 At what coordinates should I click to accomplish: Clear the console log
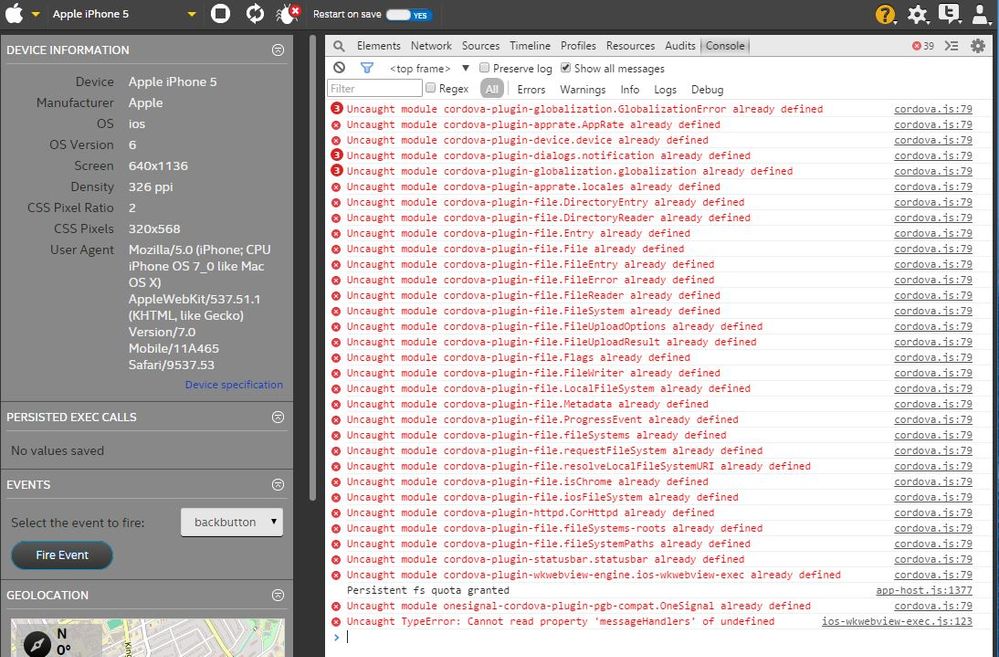(x=340, y=68)
